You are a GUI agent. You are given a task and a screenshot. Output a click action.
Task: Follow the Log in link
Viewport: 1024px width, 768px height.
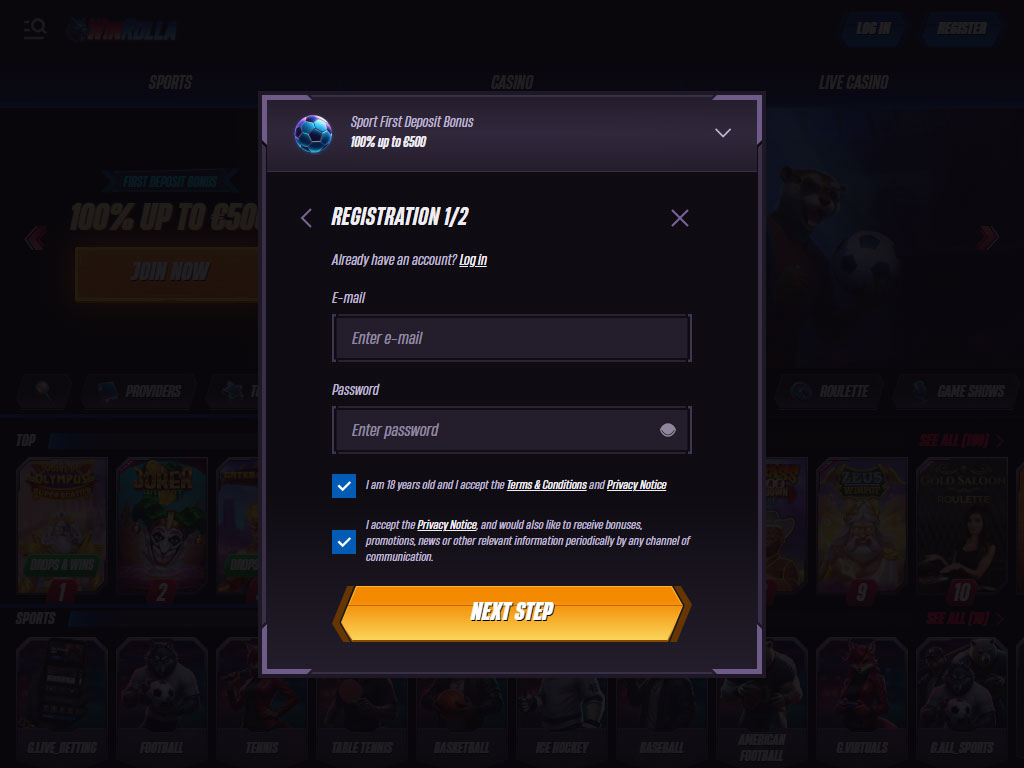[473, 260]
